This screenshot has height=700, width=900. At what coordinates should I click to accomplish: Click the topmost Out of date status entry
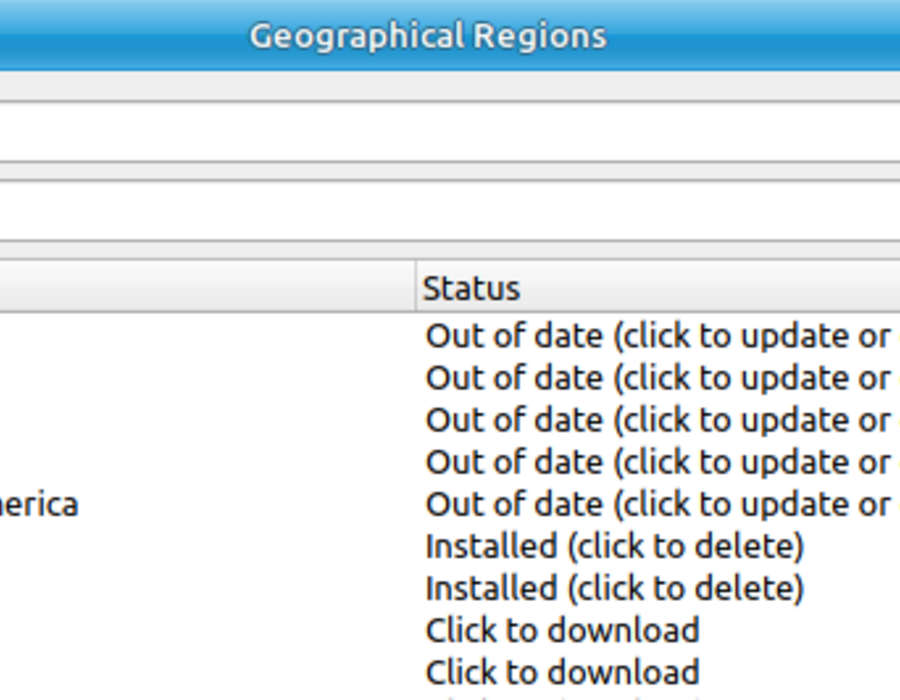point(662,336)
